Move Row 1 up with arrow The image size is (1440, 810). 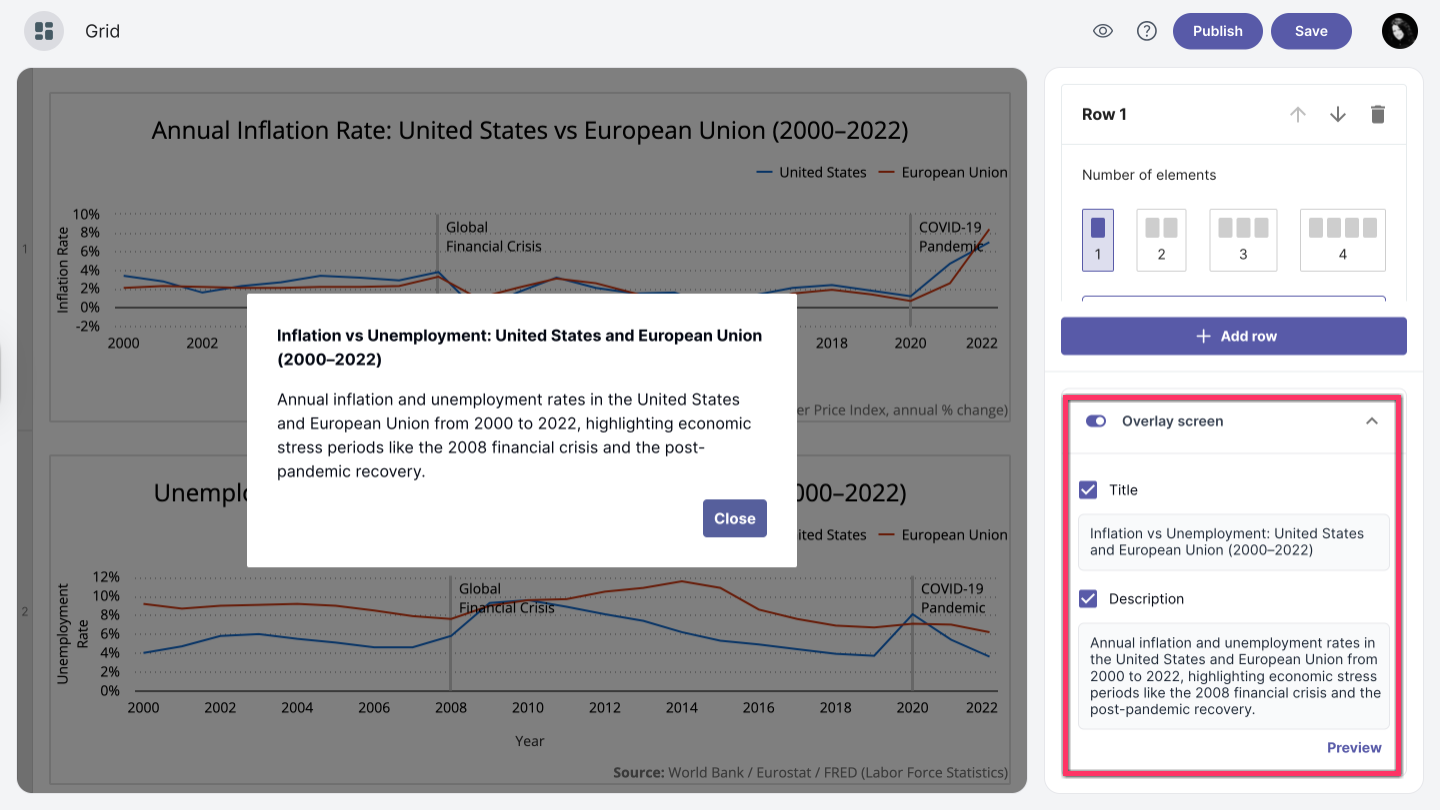tap(1298, 114)
